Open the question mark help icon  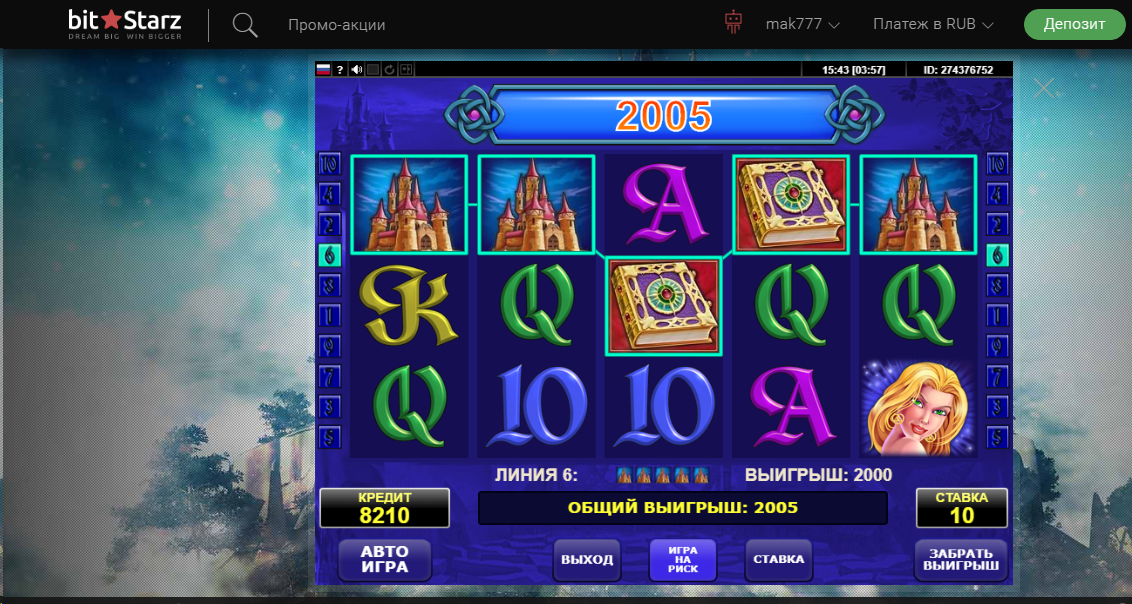coord(340,69)
